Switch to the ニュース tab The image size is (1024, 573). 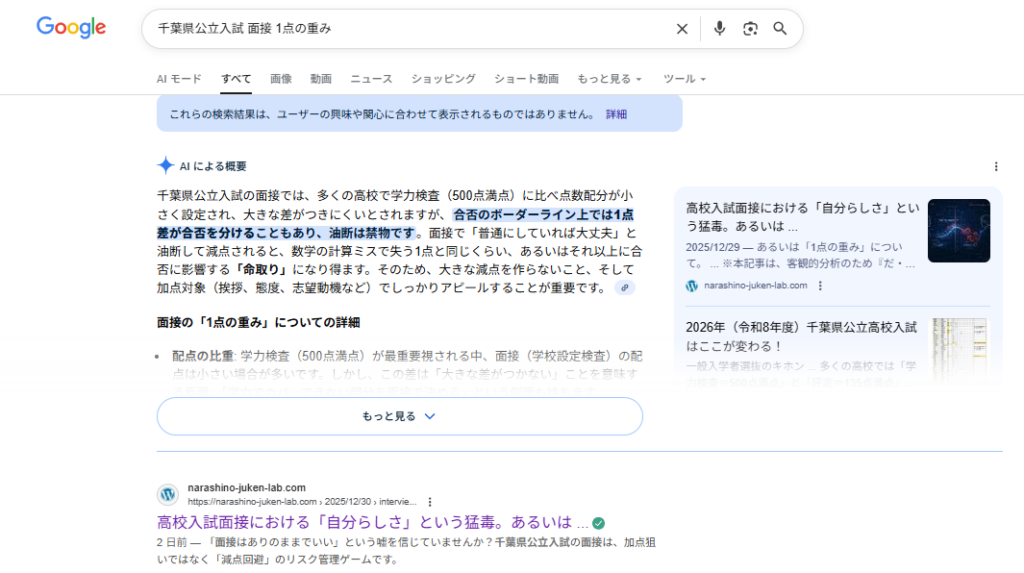(371, 79)
